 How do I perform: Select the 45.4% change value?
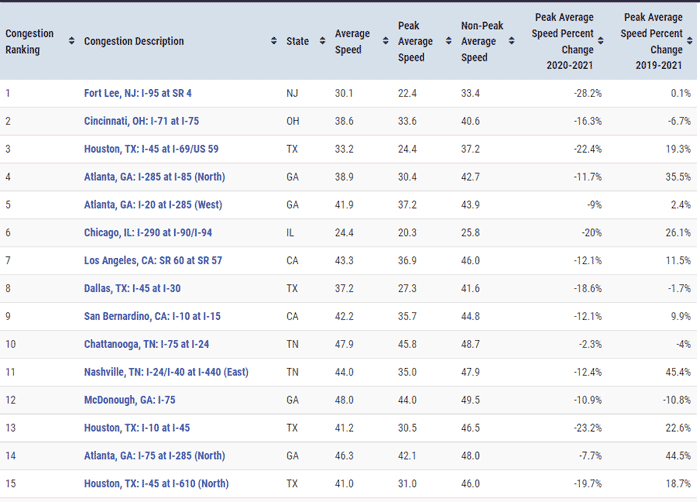click(679, 372)
